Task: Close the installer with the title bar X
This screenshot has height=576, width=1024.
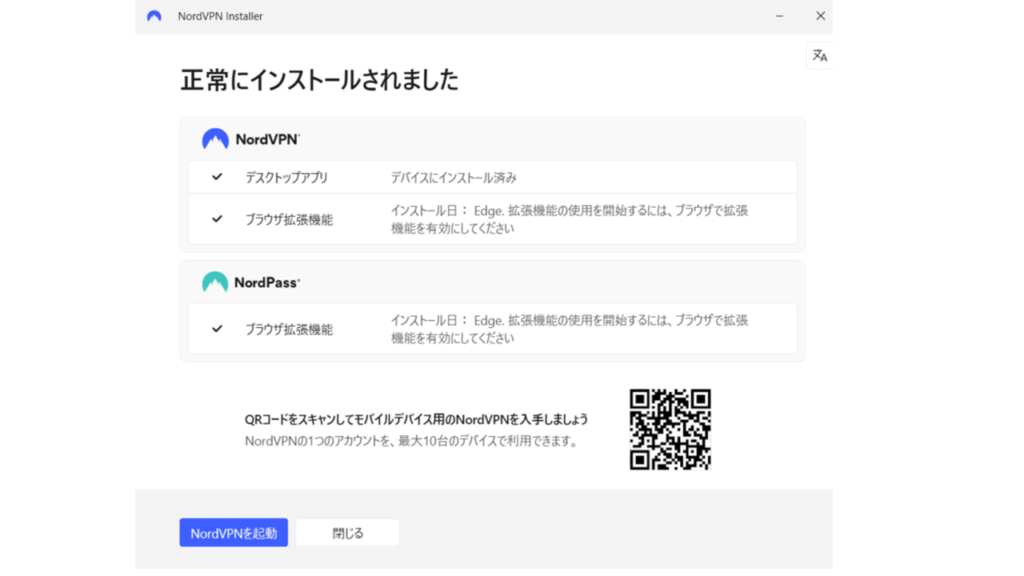Action: pos(820,16)
